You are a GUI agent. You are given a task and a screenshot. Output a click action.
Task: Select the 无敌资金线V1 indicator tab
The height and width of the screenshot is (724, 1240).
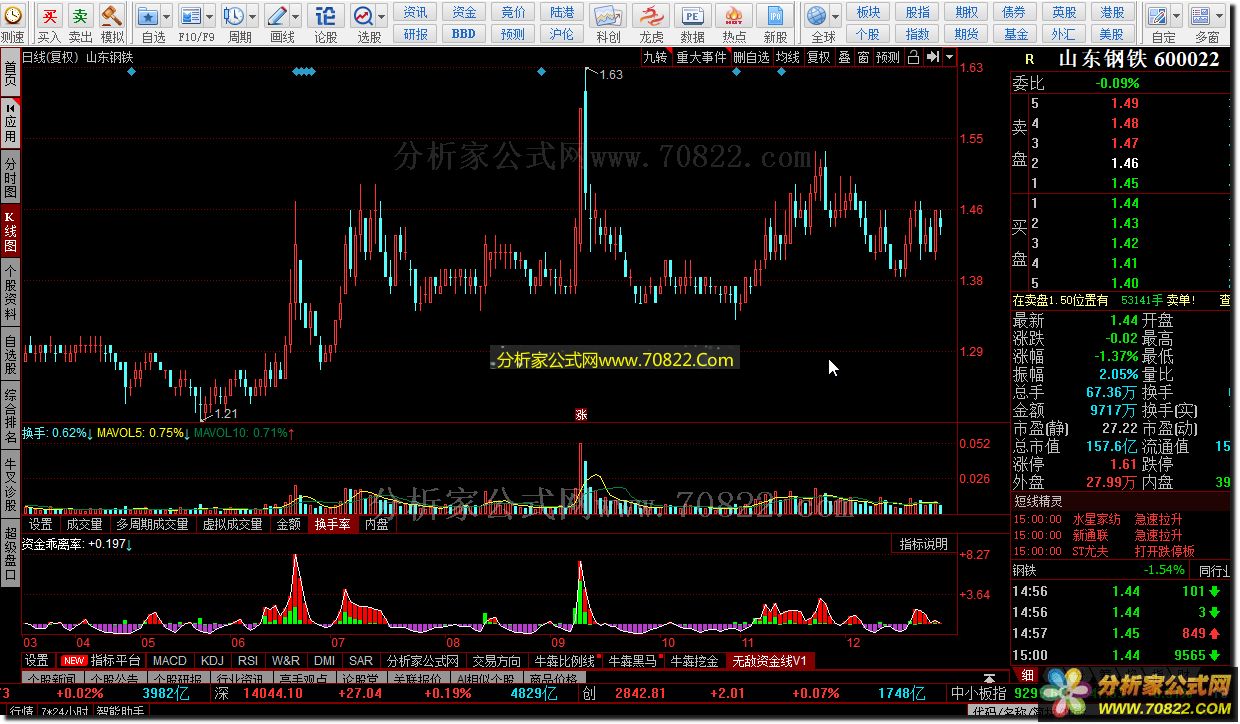[x=772, y=661]
